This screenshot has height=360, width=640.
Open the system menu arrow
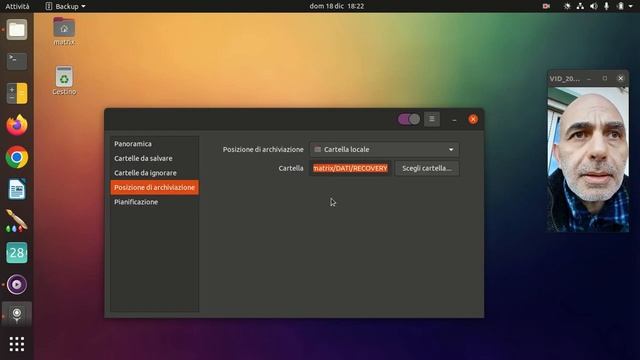point(631,6)
